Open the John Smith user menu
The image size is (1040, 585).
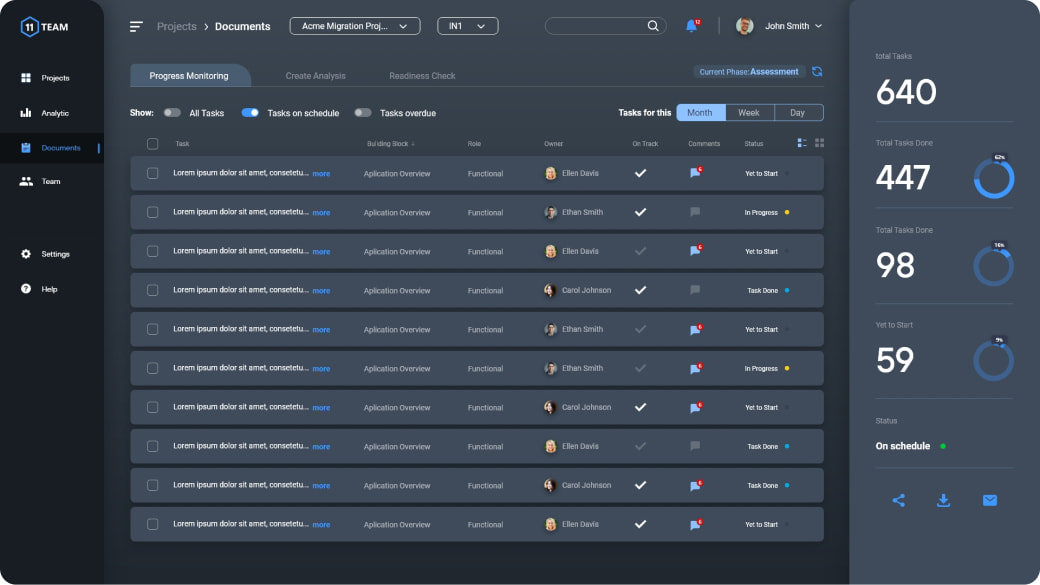tap(780, 26)
